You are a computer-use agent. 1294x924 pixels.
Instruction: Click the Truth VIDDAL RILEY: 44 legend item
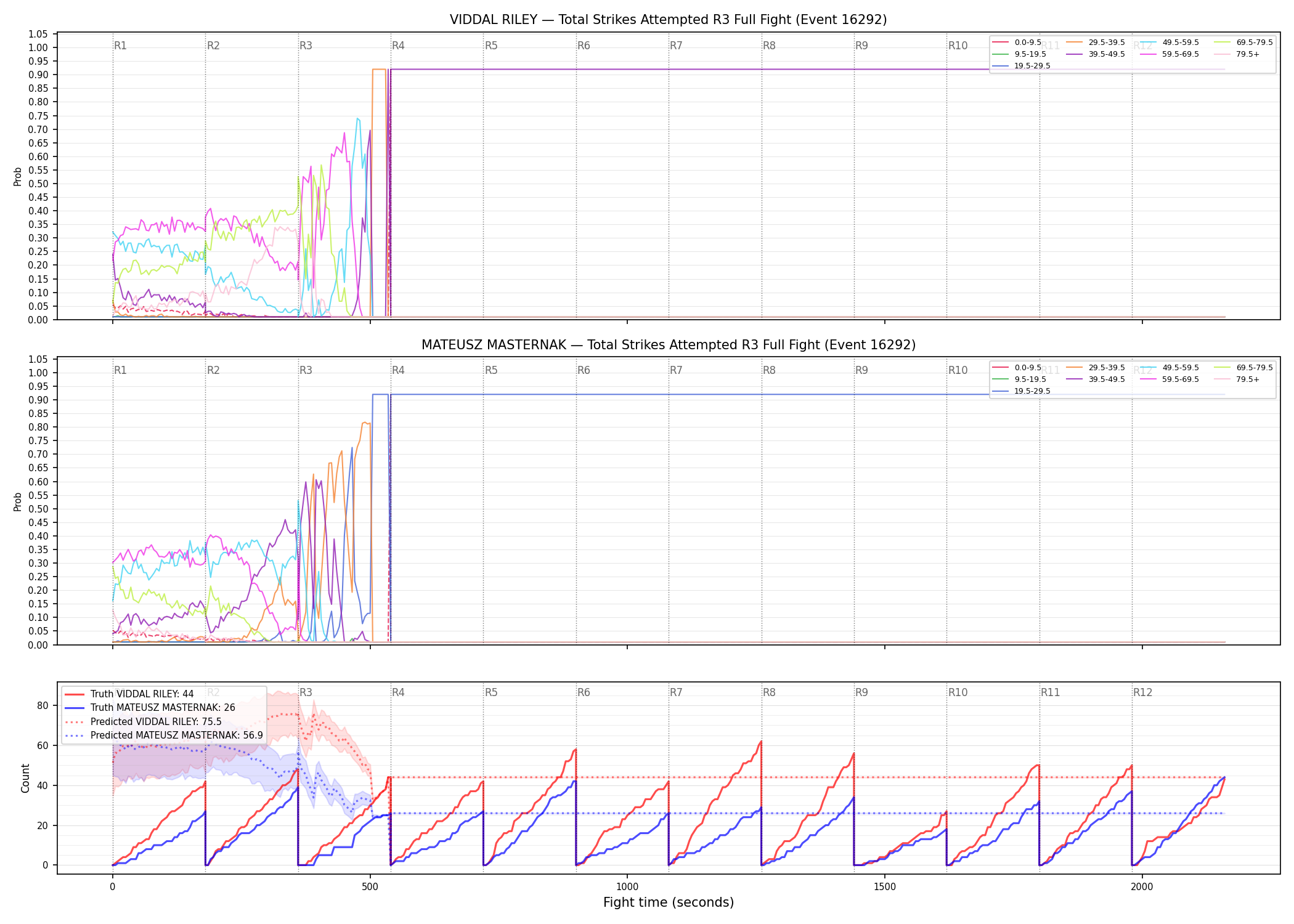pyautogui.click(x=129, y=694)
